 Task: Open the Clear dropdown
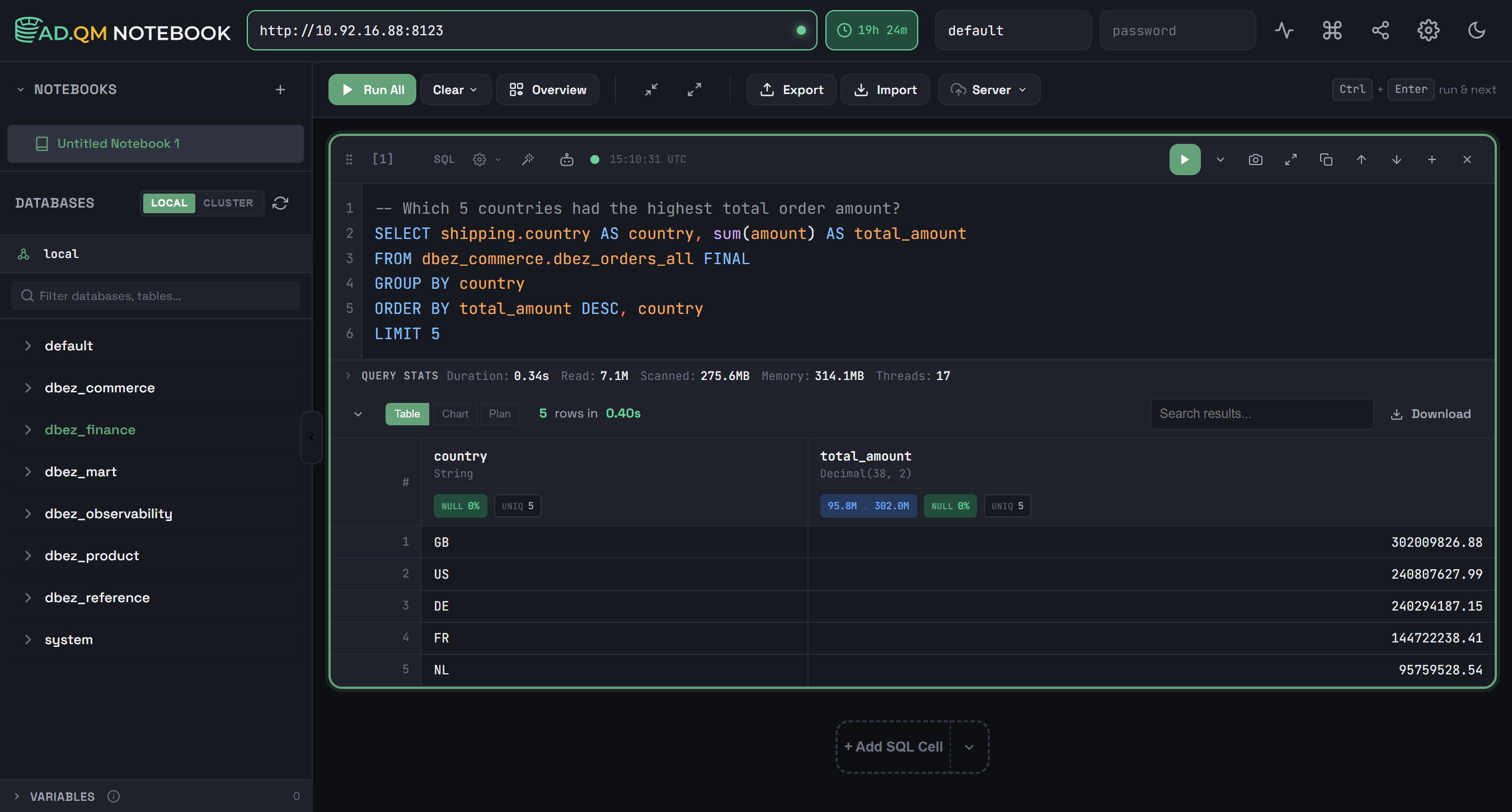[455, 90]
